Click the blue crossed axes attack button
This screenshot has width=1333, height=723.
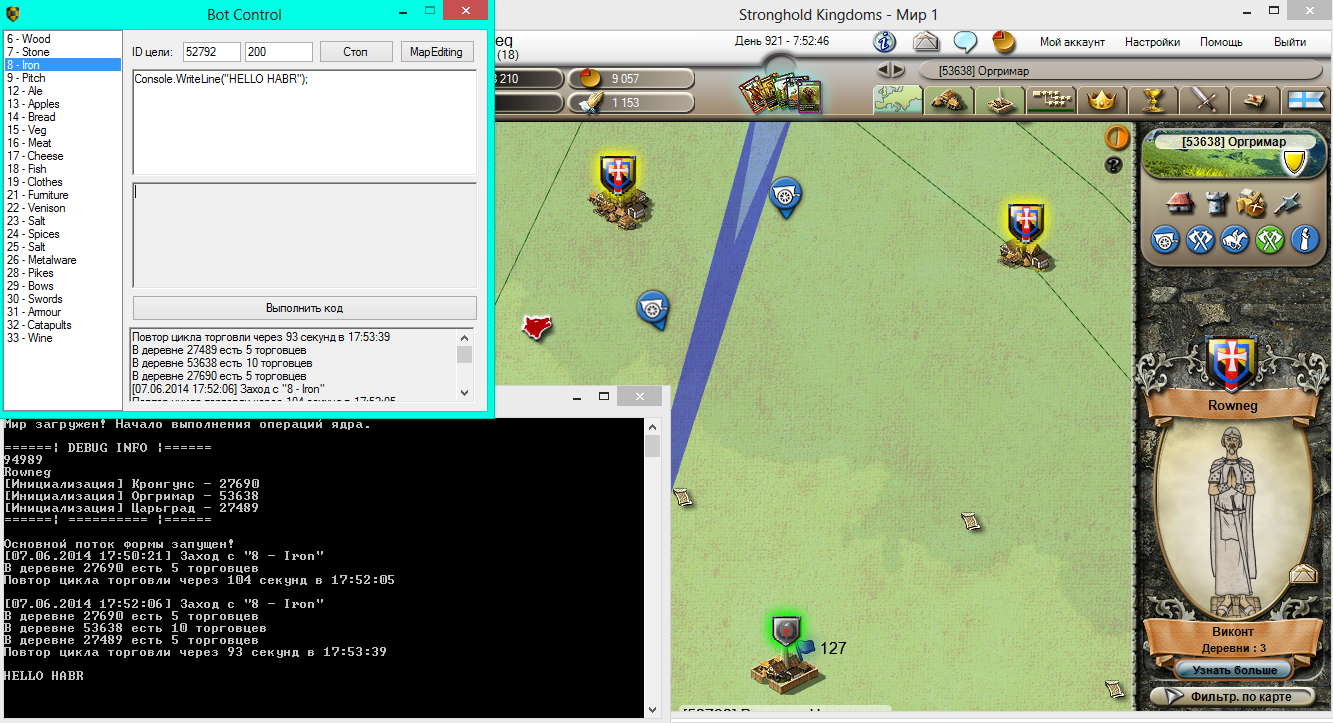point(1200,239)
